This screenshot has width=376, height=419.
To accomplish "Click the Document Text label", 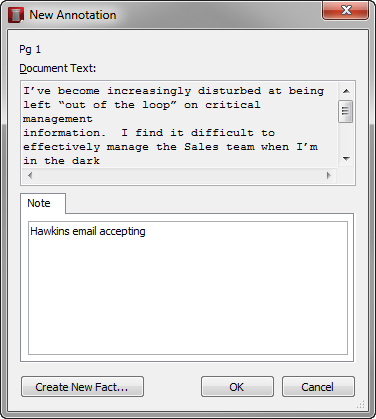I will pos(58,68).
